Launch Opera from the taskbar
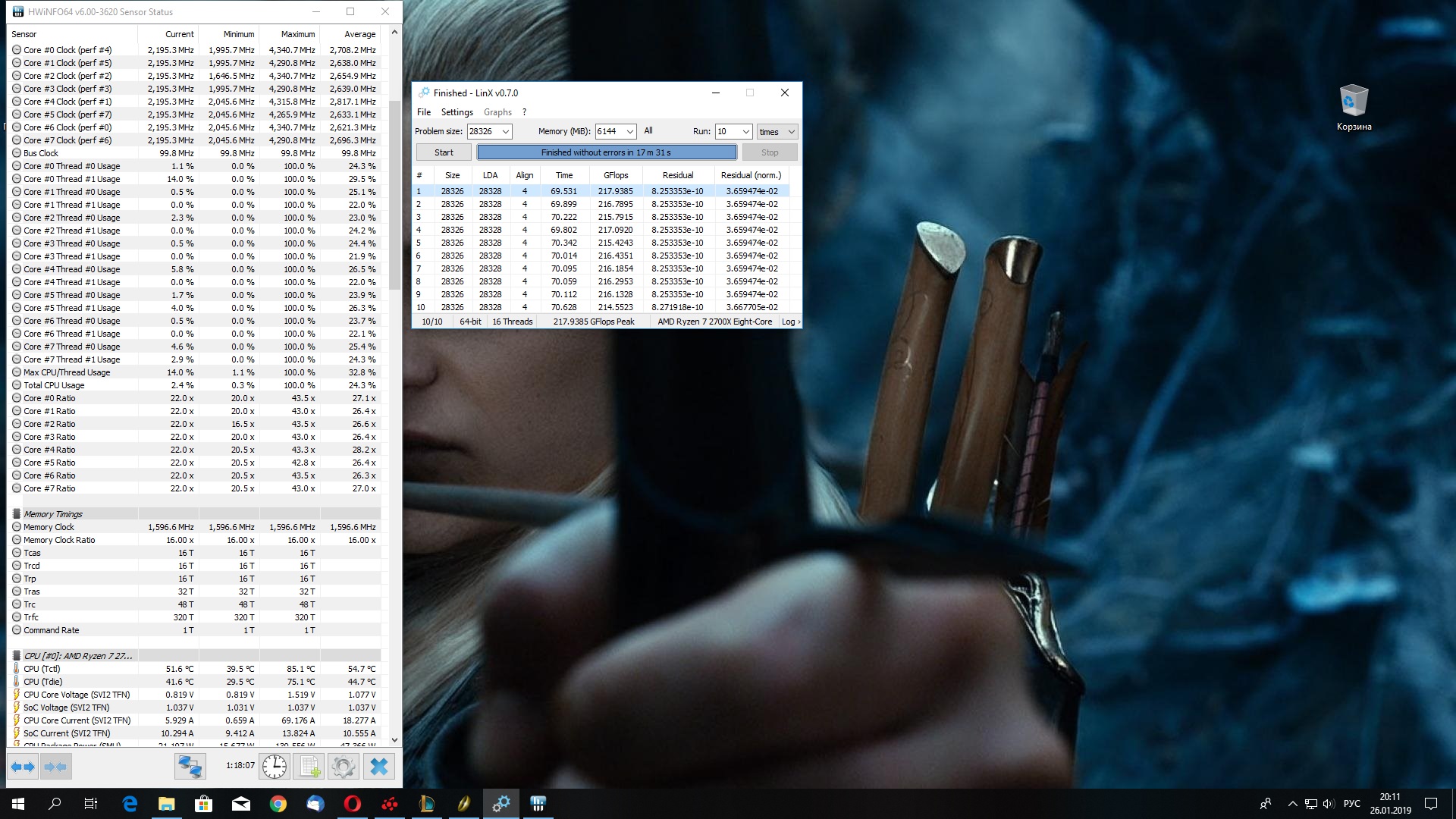This screenshot has width=1456, height=819. (353, 804)
